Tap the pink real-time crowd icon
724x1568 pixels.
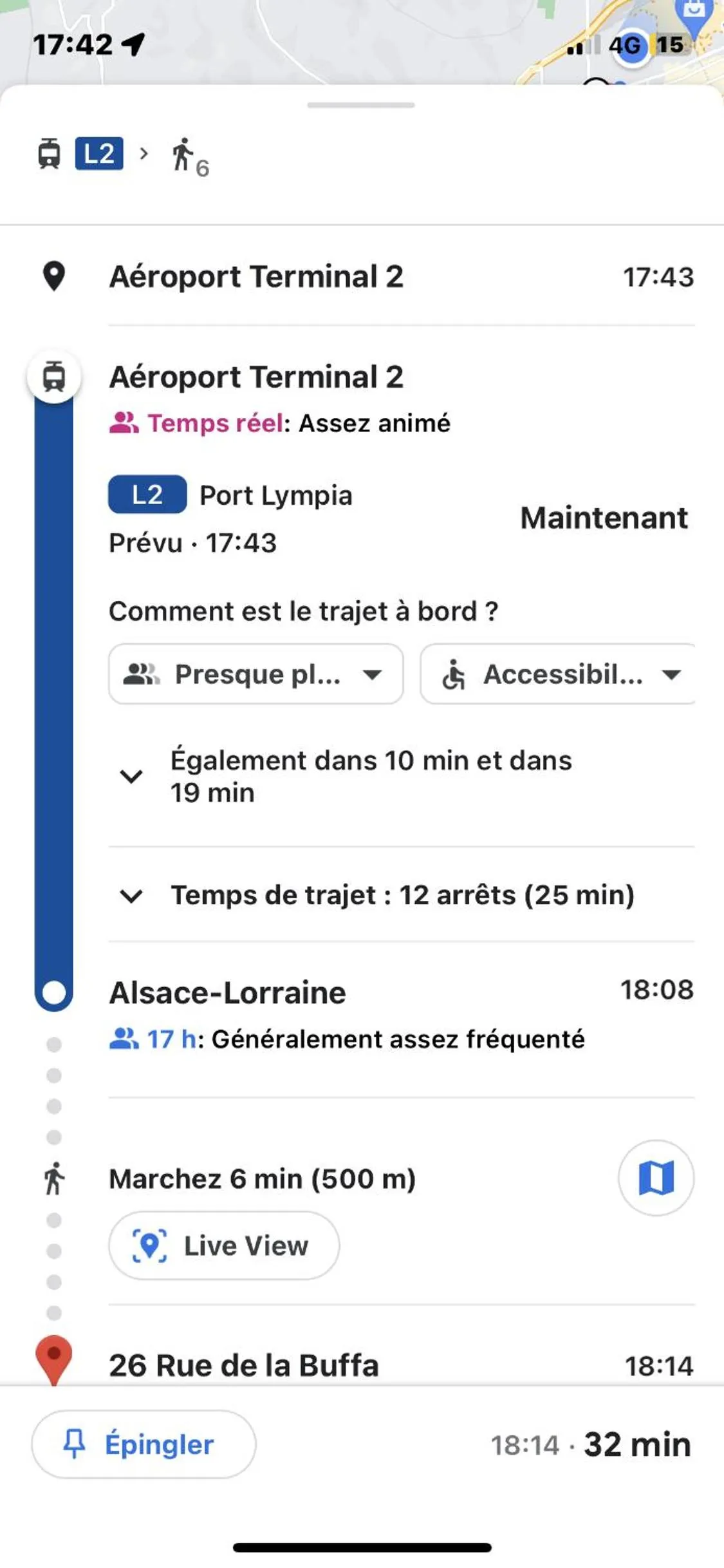pyautogui.click(x=124, y=423)
